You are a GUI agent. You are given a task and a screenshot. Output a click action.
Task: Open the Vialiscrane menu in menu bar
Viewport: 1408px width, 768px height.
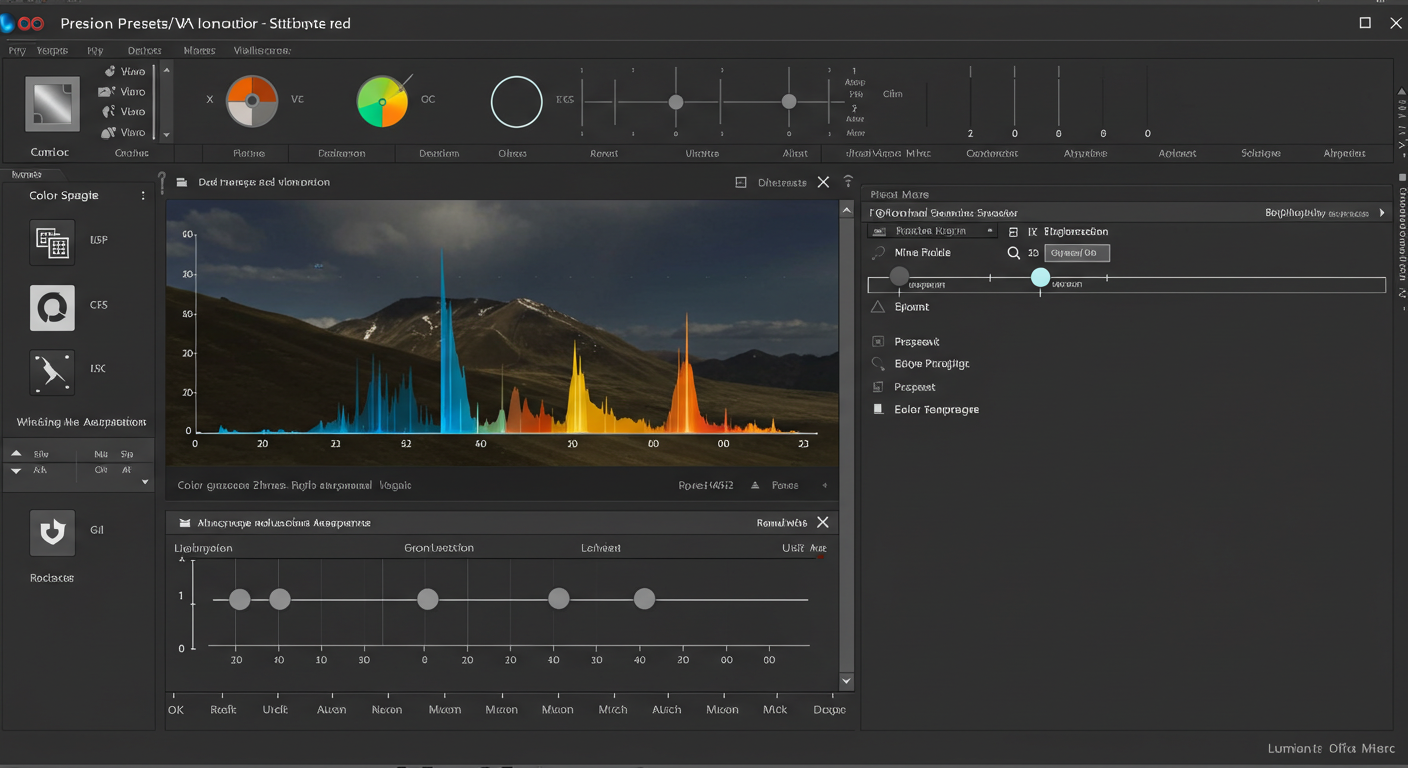(262, 50)
